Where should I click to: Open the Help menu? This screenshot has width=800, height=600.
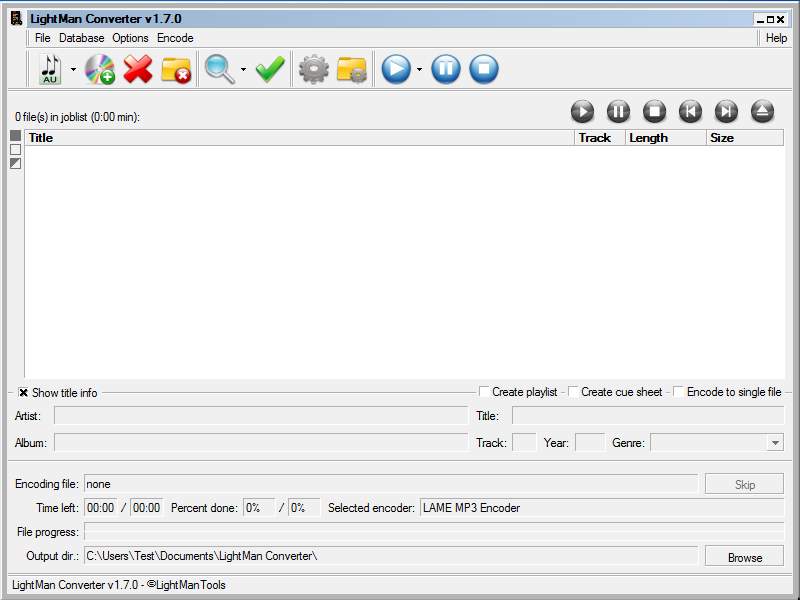pos(776,38)
